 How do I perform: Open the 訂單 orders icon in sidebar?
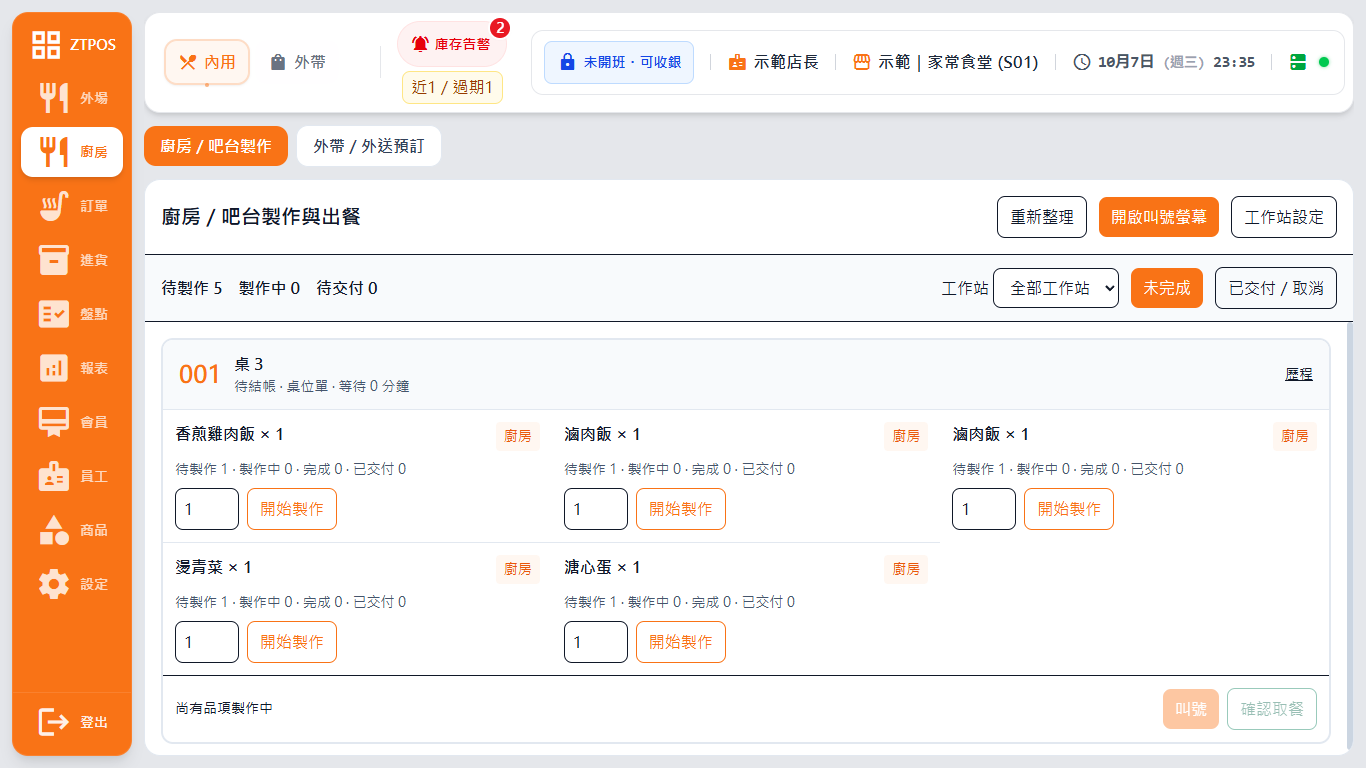click(54, 206)
